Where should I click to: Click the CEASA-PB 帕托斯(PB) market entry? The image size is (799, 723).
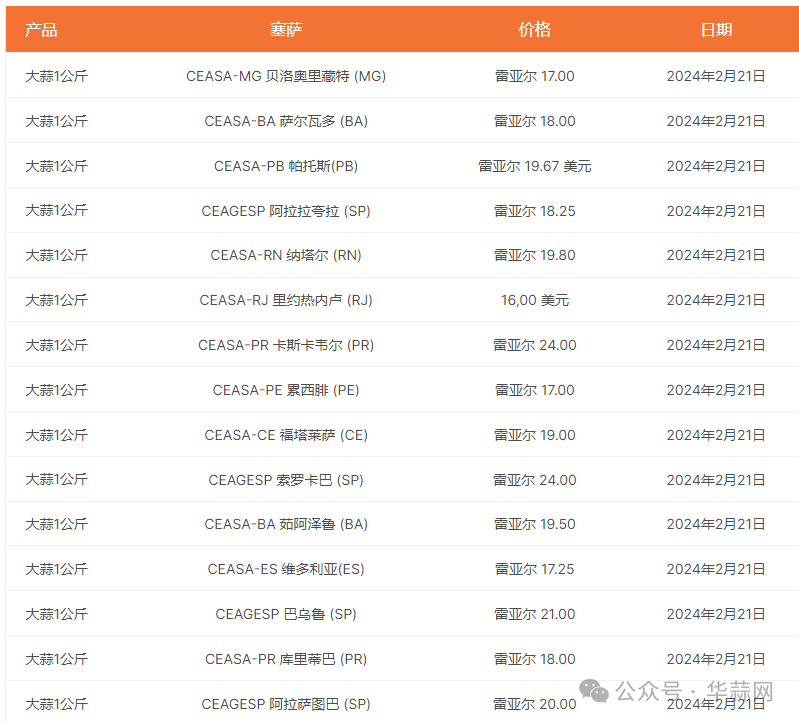pyautogui.click(x=285, y=166)
